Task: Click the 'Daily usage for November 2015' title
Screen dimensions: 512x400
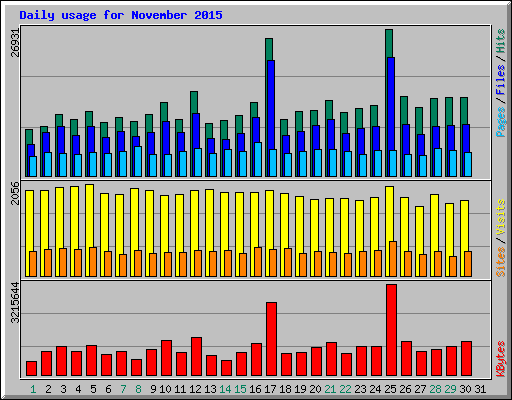Action: pos(121,15)
